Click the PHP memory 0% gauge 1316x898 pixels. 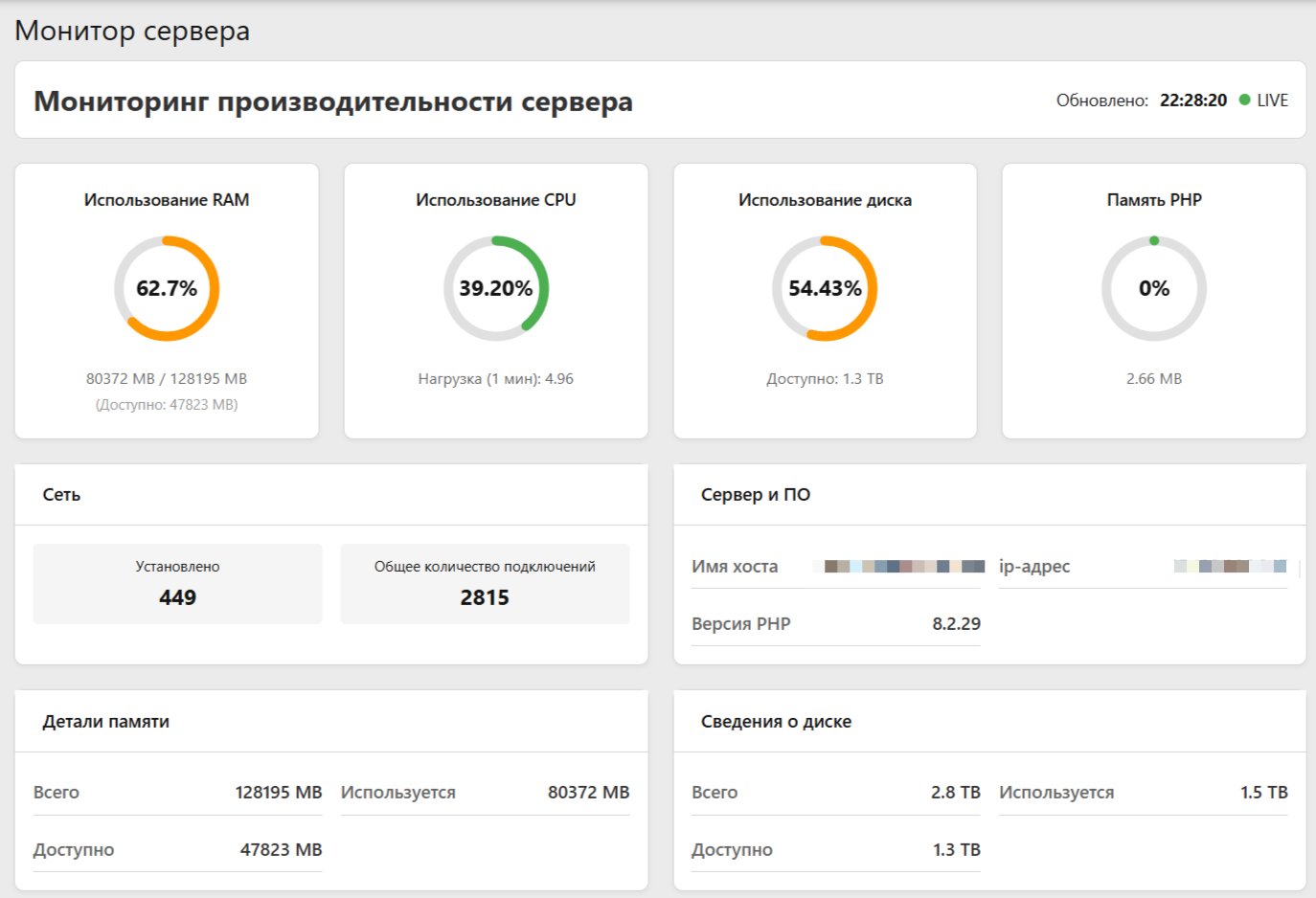[x=1153, y=288]
